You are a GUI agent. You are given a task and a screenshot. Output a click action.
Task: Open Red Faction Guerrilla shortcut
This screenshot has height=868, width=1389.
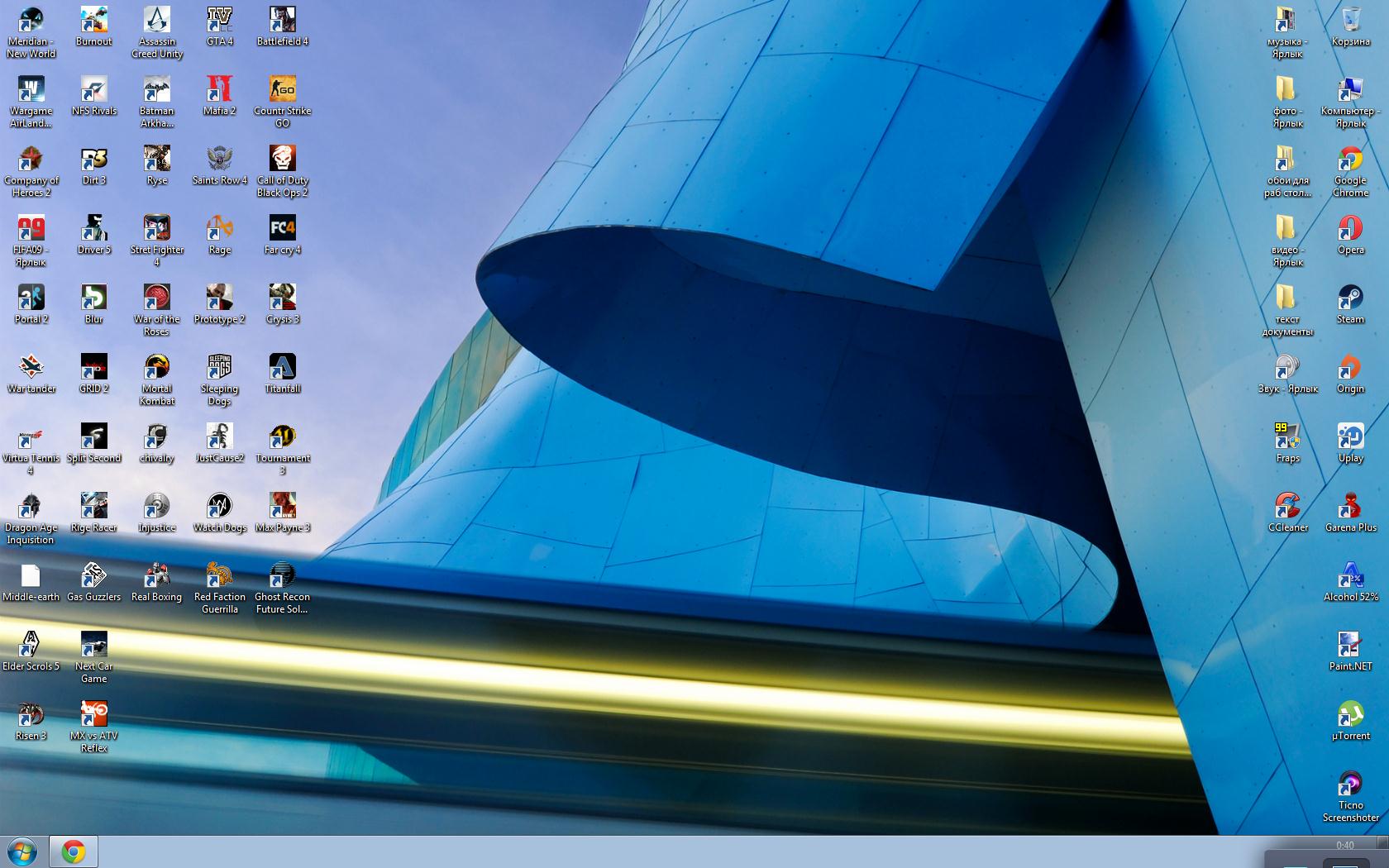click(220, 588)
